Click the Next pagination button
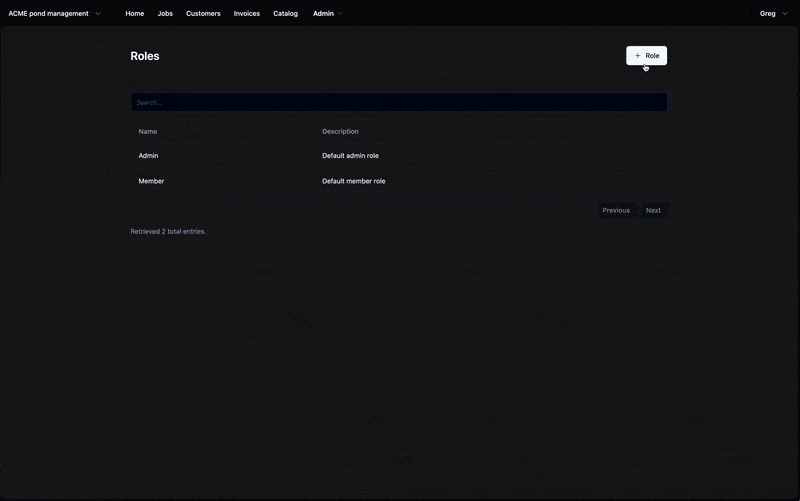 pos(653,210)
